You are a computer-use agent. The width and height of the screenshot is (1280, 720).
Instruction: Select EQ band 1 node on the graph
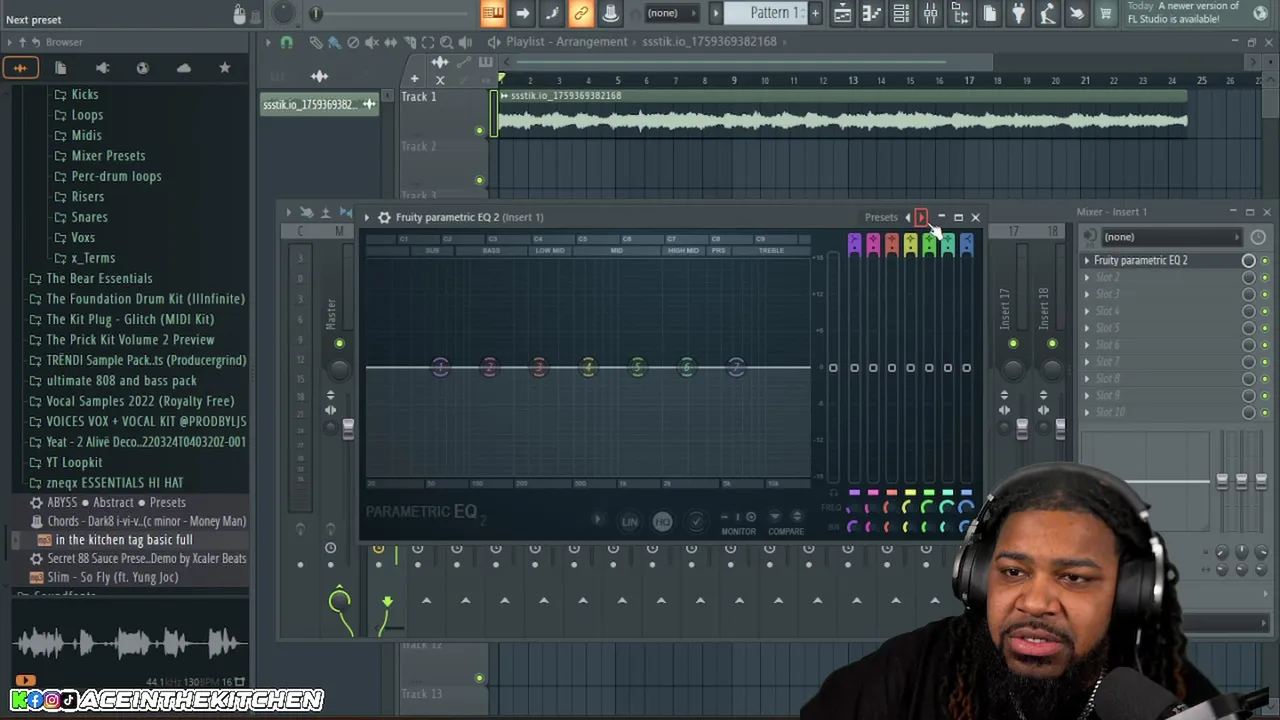coord(440,367)
